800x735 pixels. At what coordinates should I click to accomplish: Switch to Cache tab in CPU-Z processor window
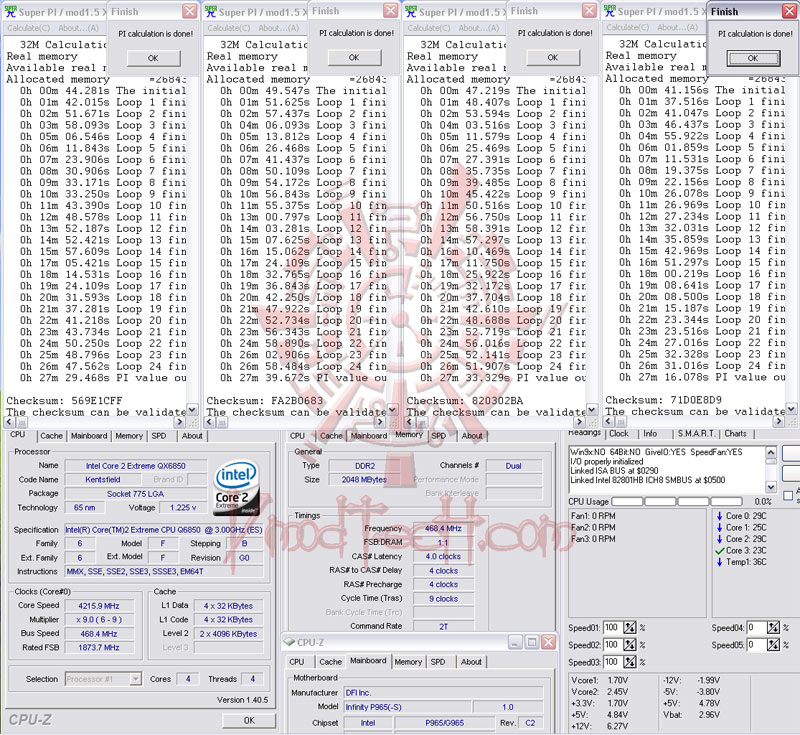click(51, 436)
